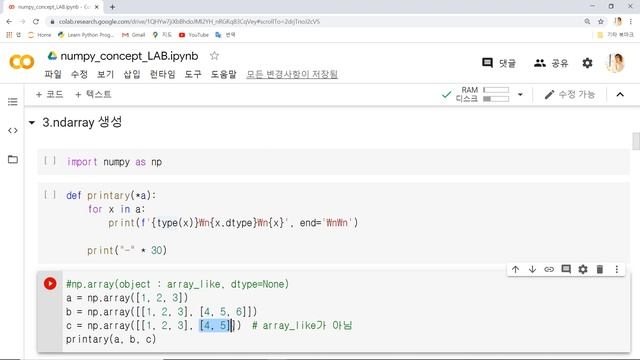Open the 도움말 menu
Viewport: 640px width, 360px height.
(x=223, y=74)
